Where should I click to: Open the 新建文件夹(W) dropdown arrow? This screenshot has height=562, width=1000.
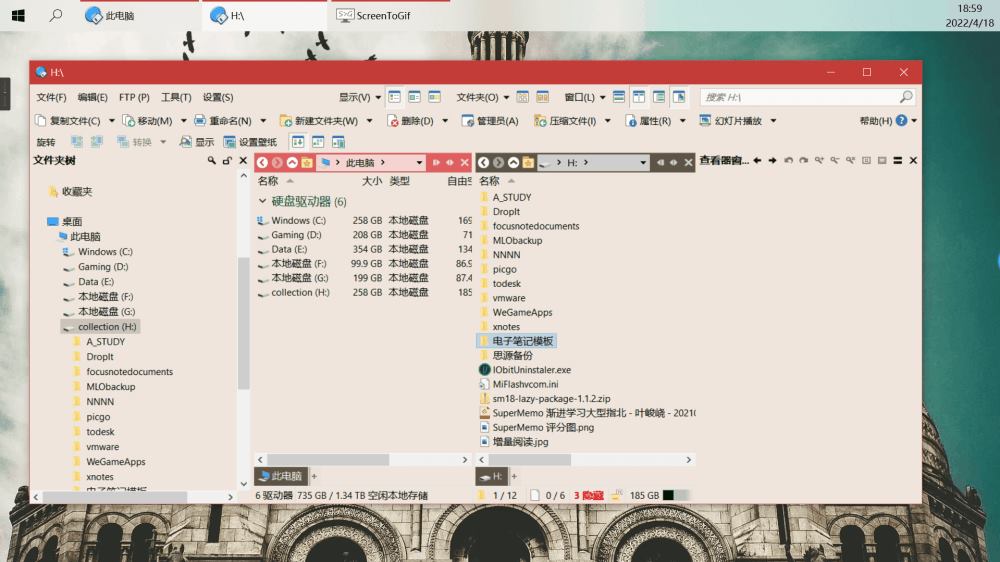point(369,121)
